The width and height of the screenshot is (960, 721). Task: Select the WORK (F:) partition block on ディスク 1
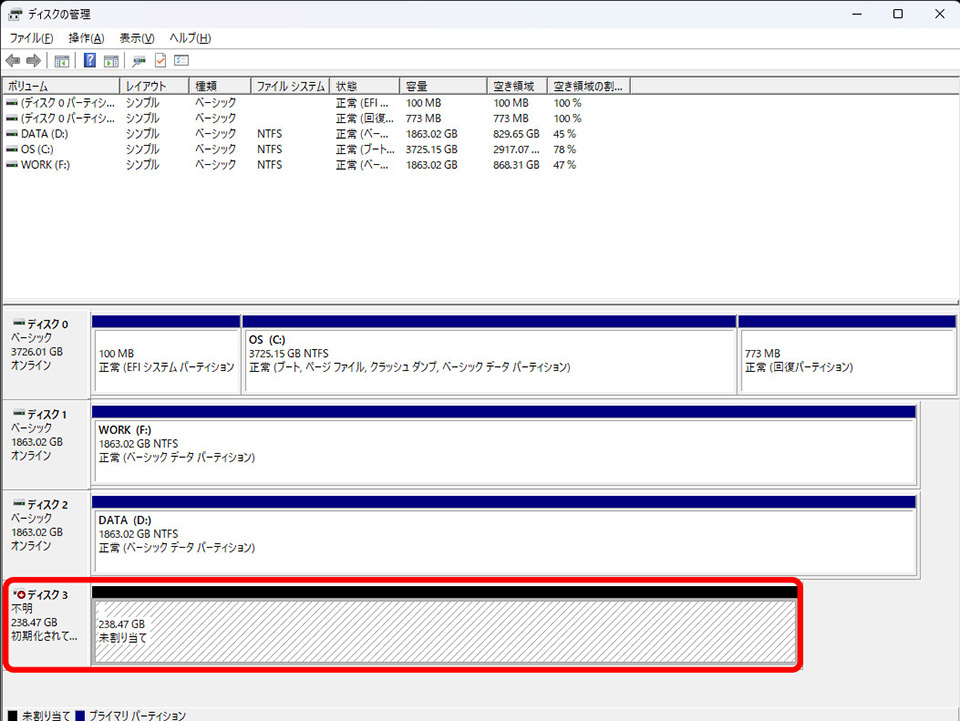click(504, 452)
